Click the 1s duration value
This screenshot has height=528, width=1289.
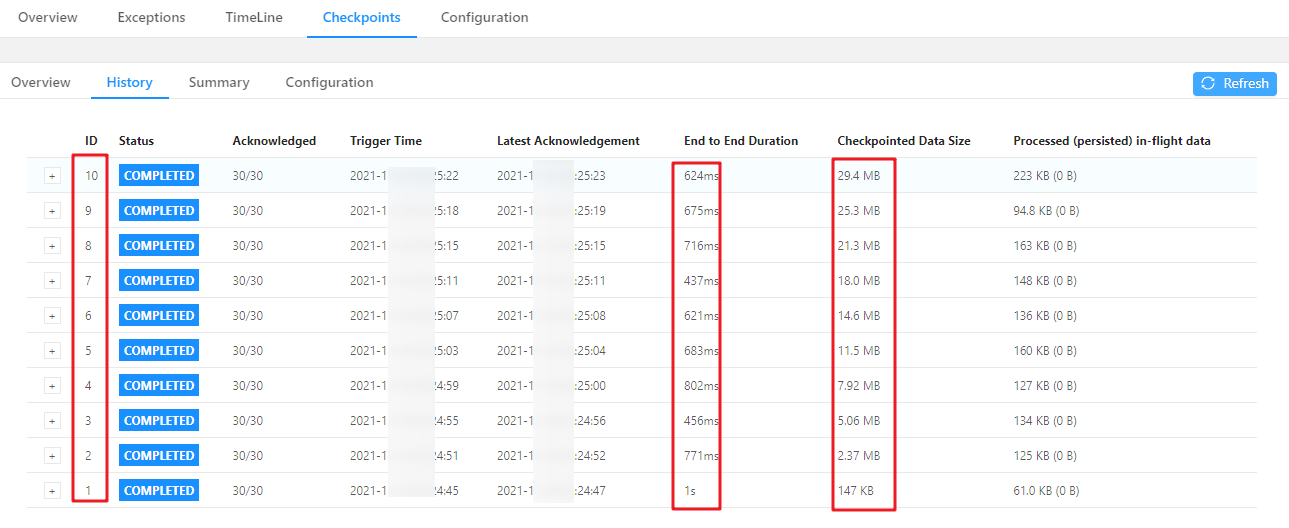pyautogui.click(x=690, y=491)
